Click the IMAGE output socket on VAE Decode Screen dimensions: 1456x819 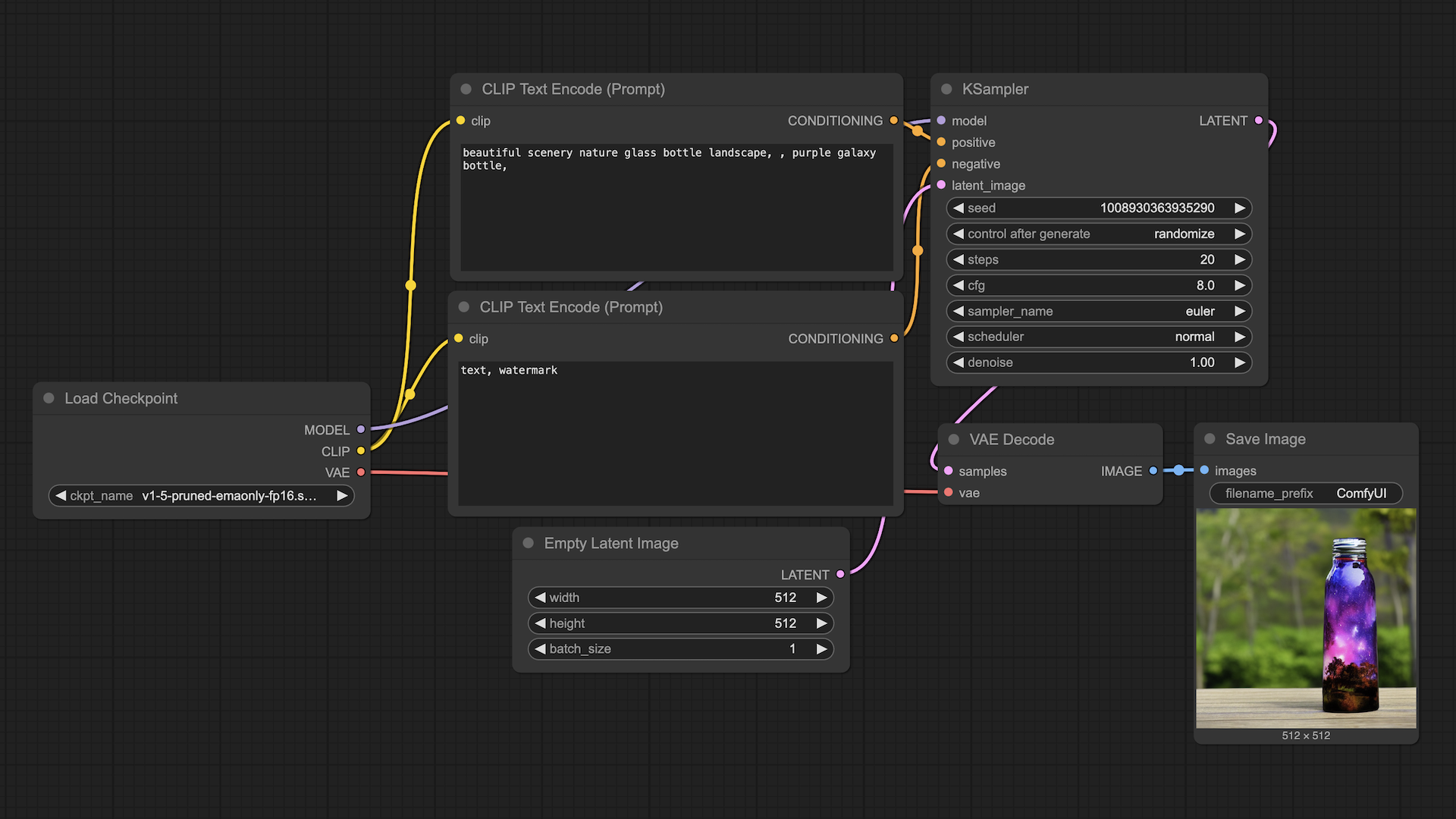tap(1153, 471)
